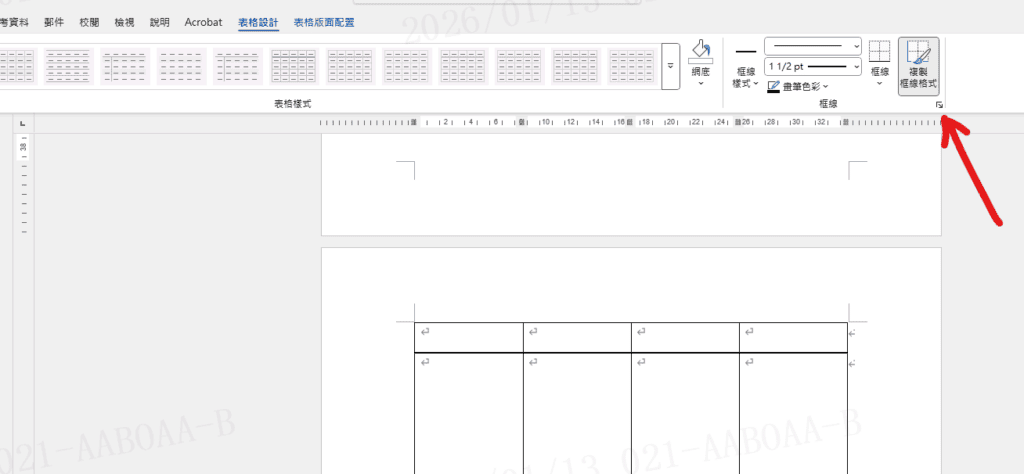Go to the 校閱 review tab

pyautogui.click(x=90, y=22)
